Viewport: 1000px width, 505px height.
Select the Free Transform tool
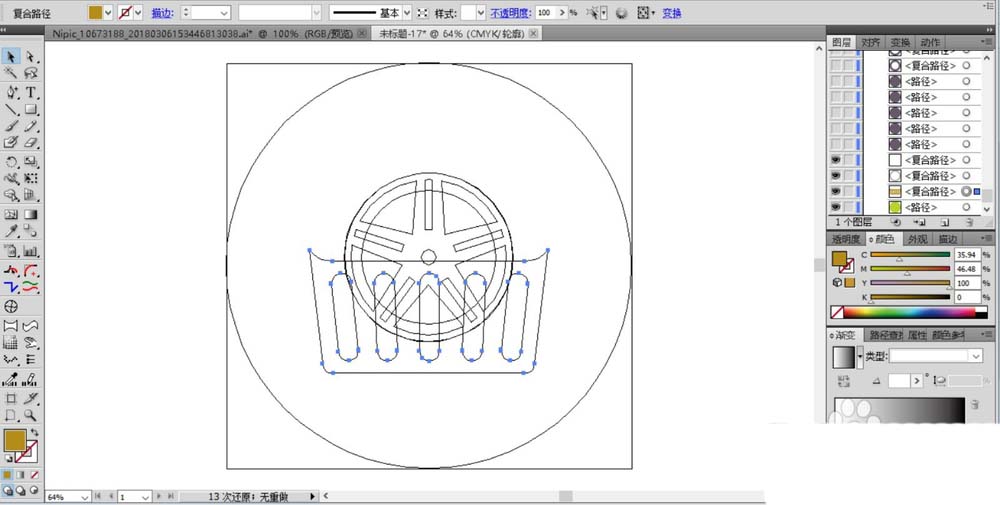pyautogui.click(x=31, y=179)
